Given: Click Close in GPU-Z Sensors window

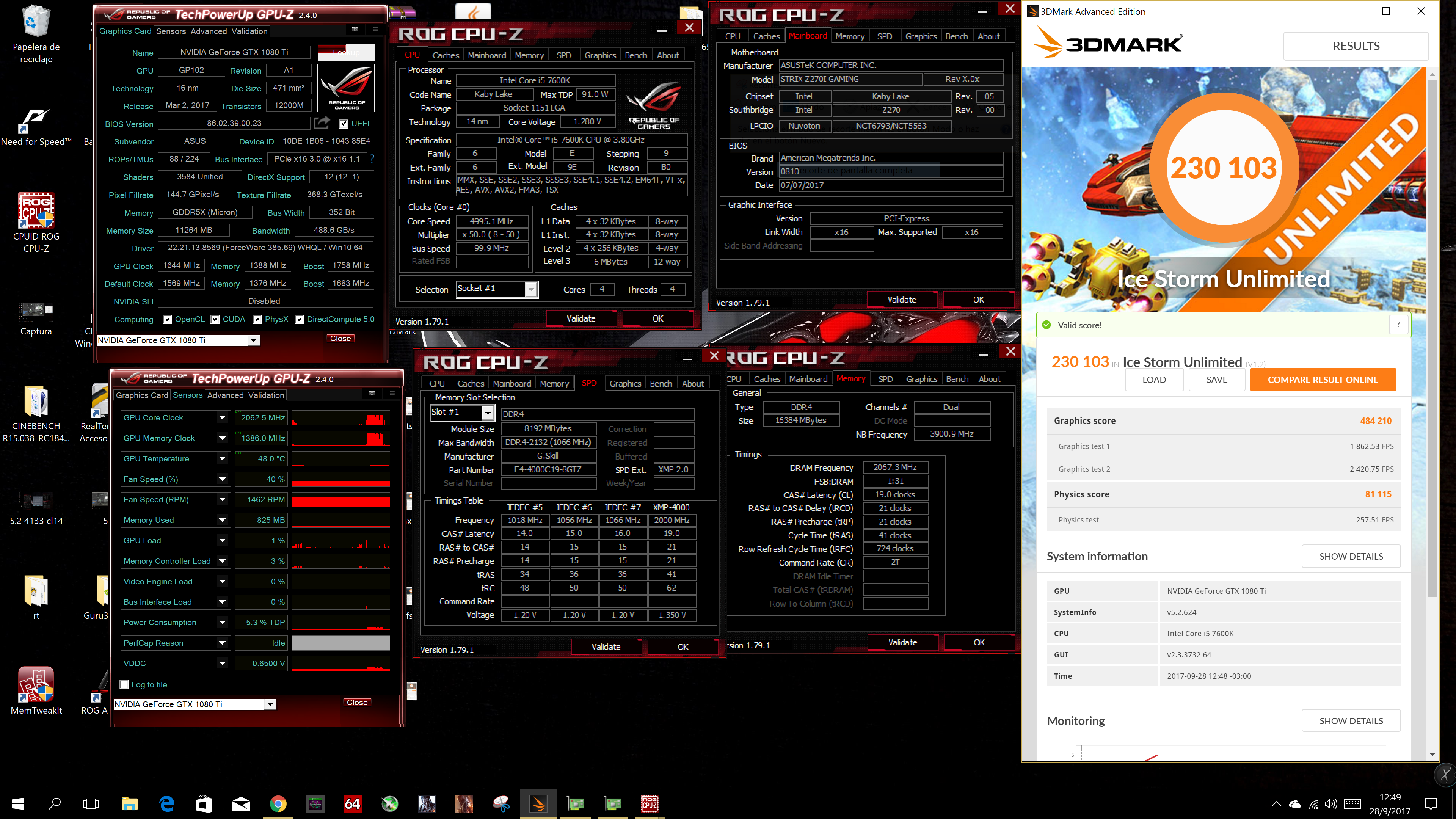Looking at the screenshot, I should (357, 703).
